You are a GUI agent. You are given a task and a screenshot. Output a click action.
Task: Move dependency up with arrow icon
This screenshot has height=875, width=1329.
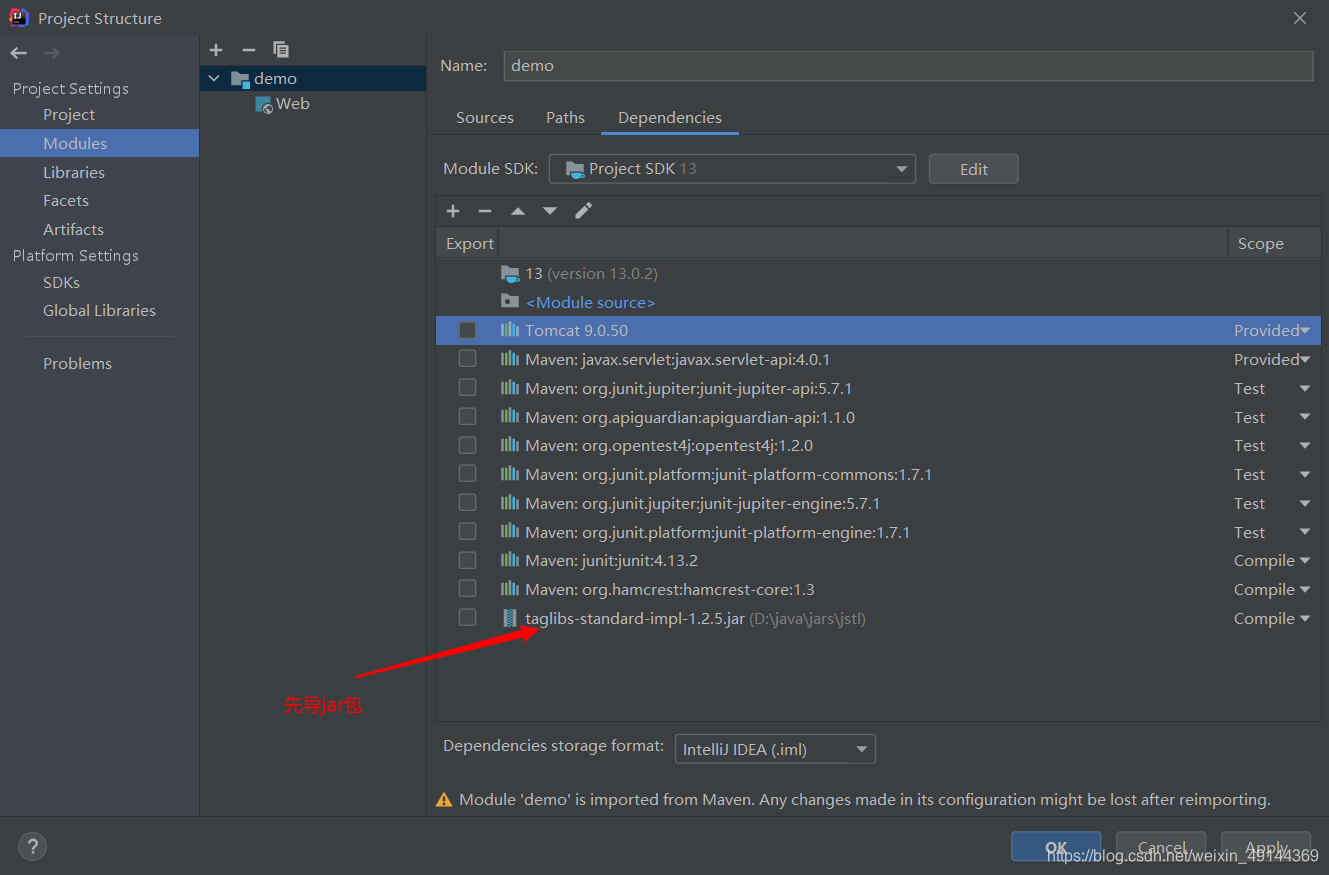point(517,211)
